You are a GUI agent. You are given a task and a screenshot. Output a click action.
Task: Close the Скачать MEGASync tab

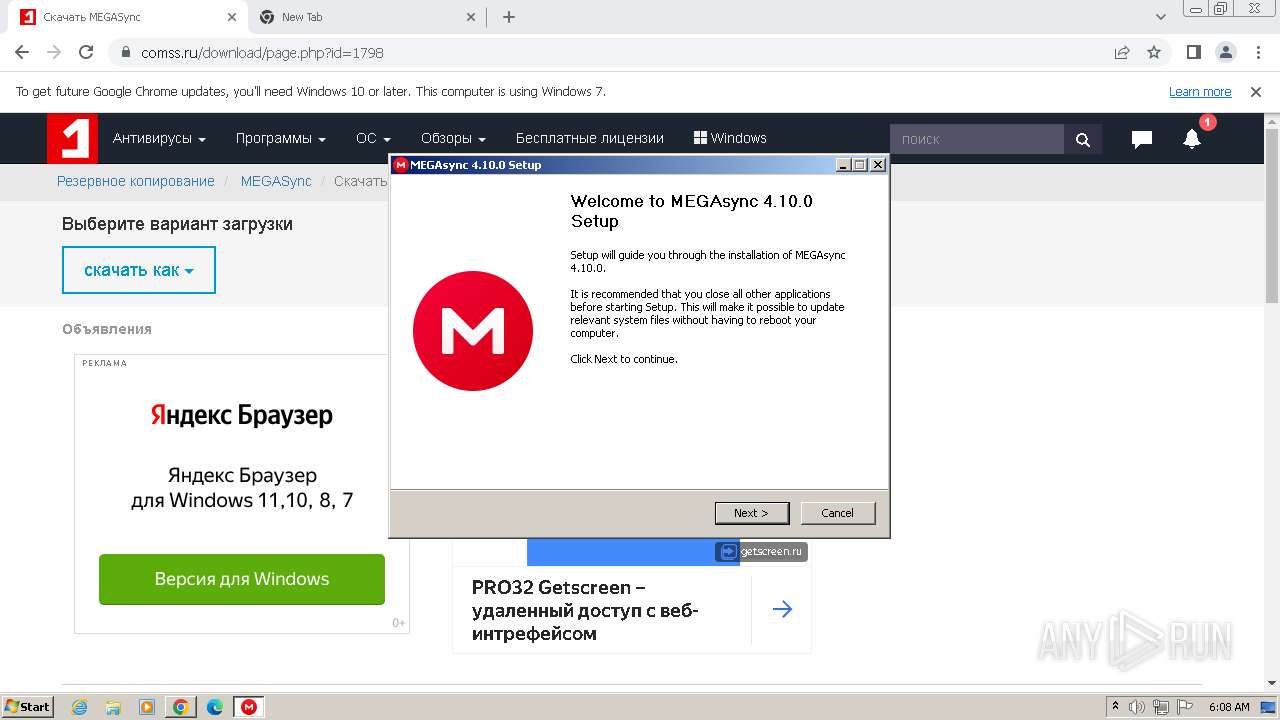[x=232, y=17]
